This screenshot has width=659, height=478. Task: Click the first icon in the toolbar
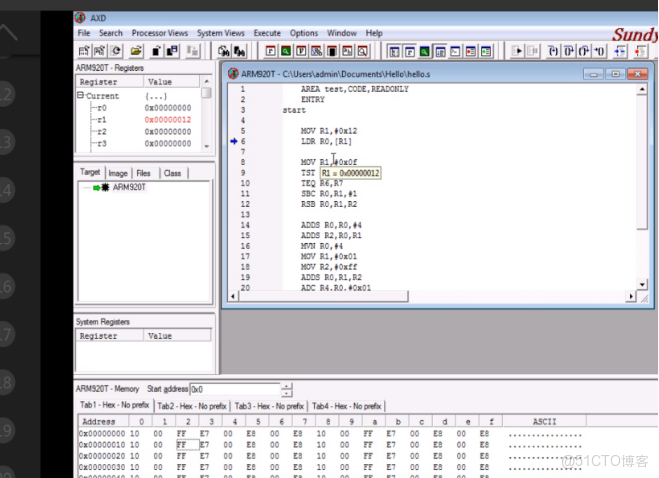pyautogui.click(x=84, y=50)
